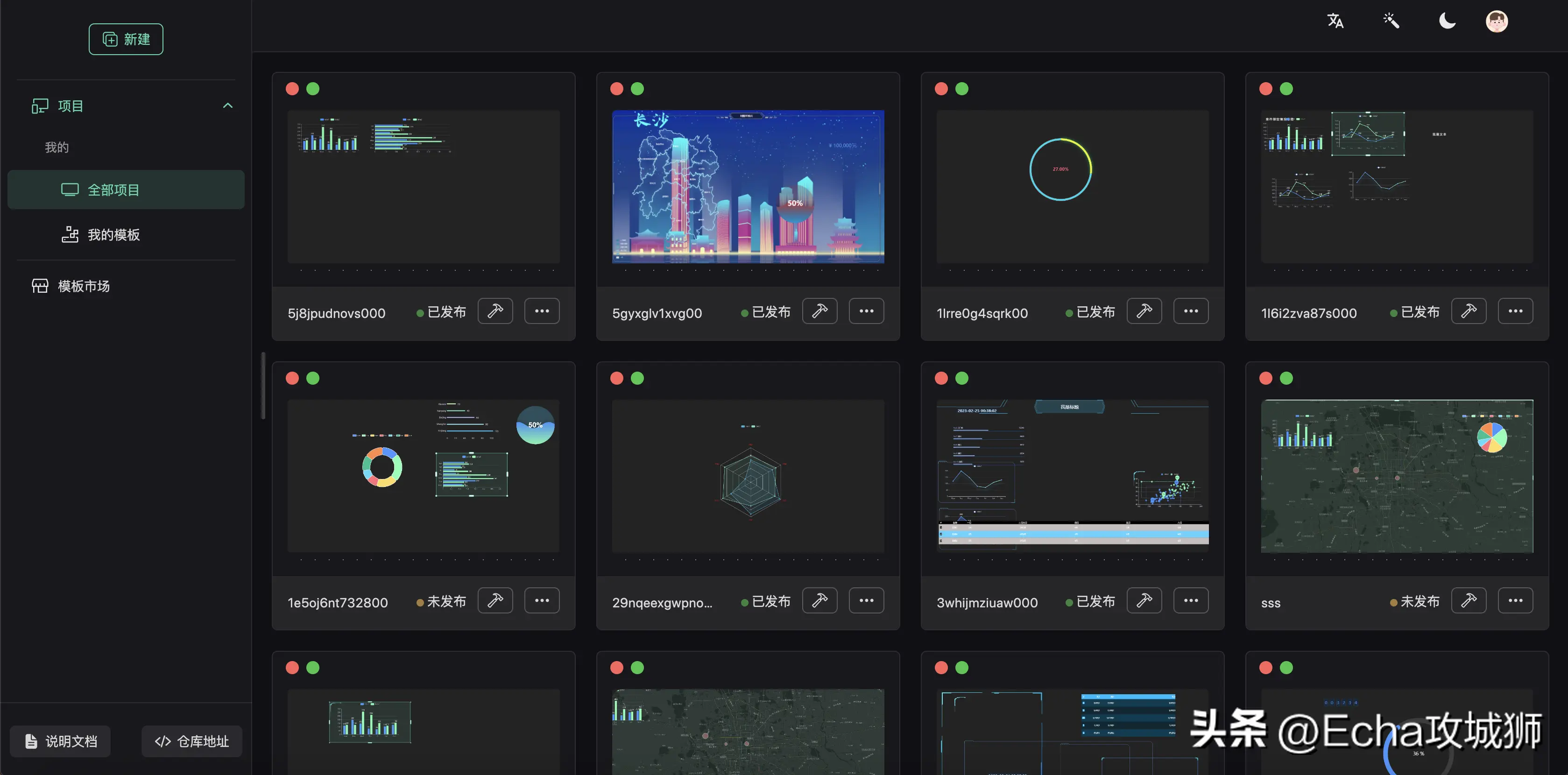Screen dimensions: 1568x775
Task: Click 已发布 status on 5gyxglv1xvg00
Action: (x=766, y=312)
